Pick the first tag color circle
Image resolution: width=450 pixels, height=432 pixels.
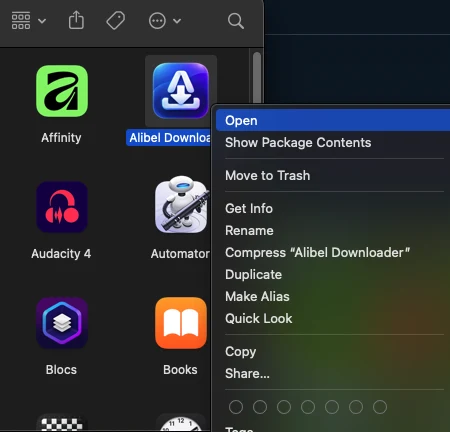click(x=236, y=407)
